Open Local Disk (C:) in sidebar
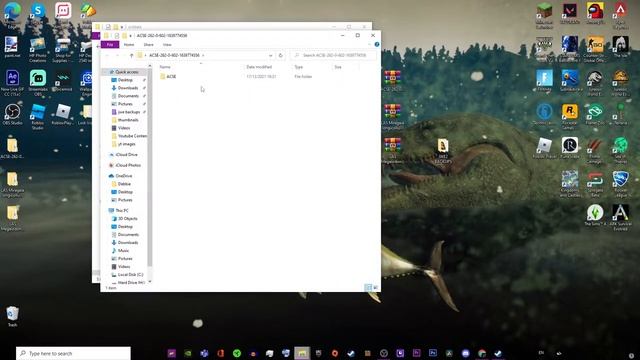 130,275
